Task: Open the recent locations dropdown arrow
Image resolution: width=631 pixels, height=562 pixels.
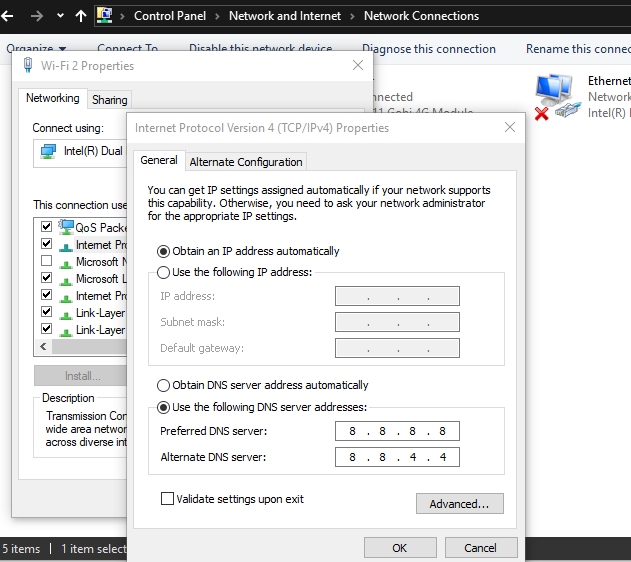Action: click(x=60, y=16)
